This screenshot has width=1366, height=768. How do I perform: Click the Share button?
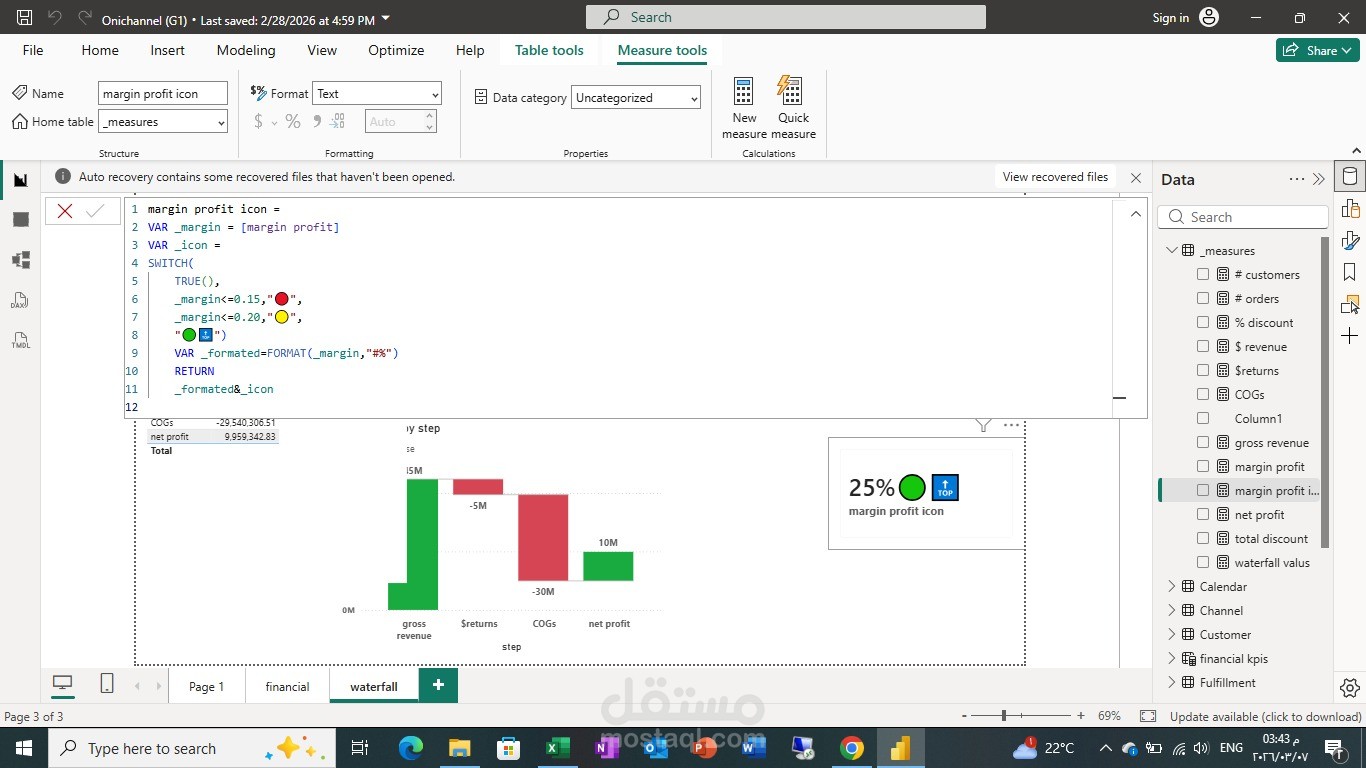tap(1317, 50)
